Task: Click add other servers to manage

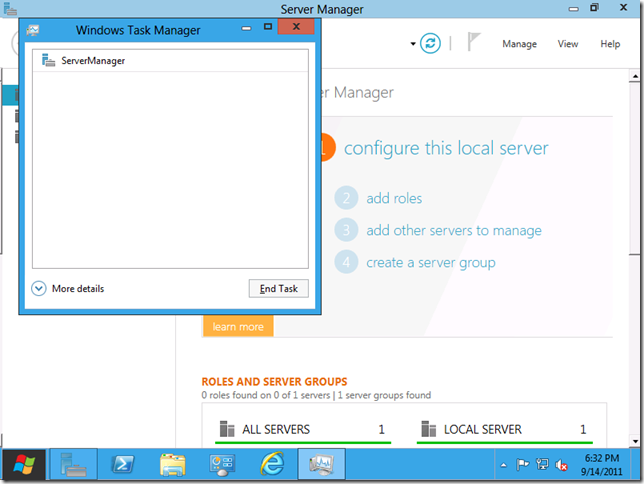Action: point(453,230)
